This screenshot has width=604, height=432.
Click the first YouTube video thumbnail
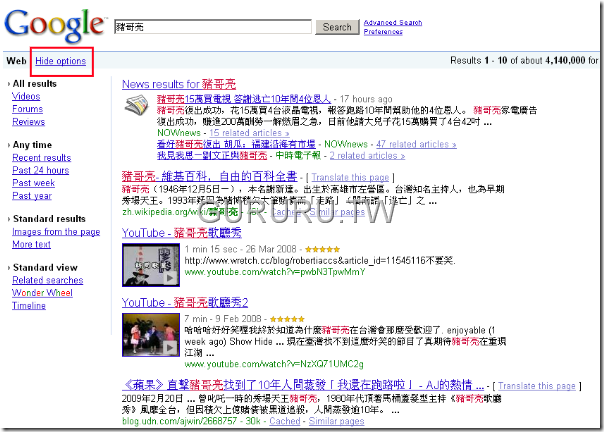click(151, 265)
